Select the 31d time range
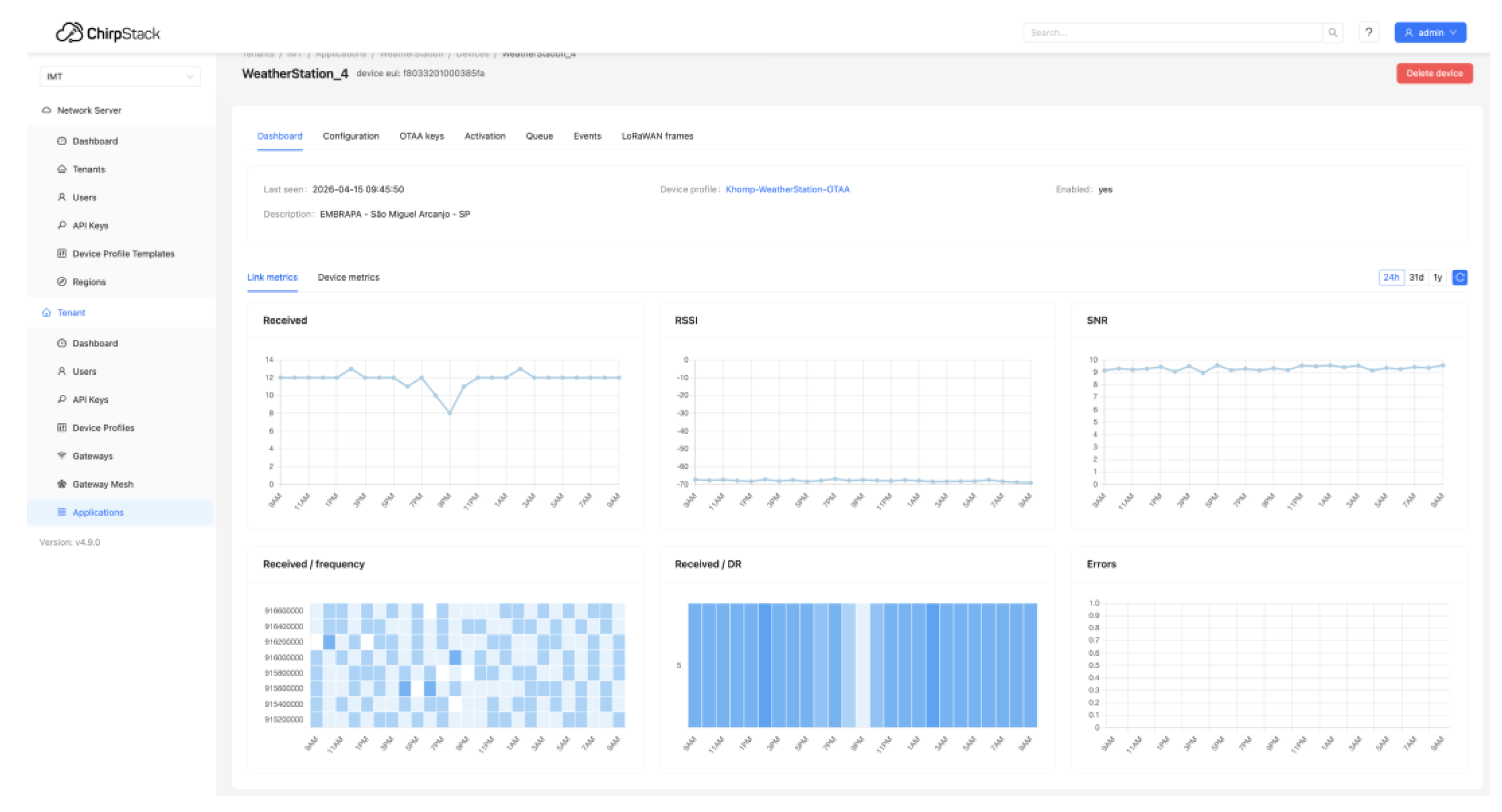The image size is (1502, 812). [x=1416, y=278]
